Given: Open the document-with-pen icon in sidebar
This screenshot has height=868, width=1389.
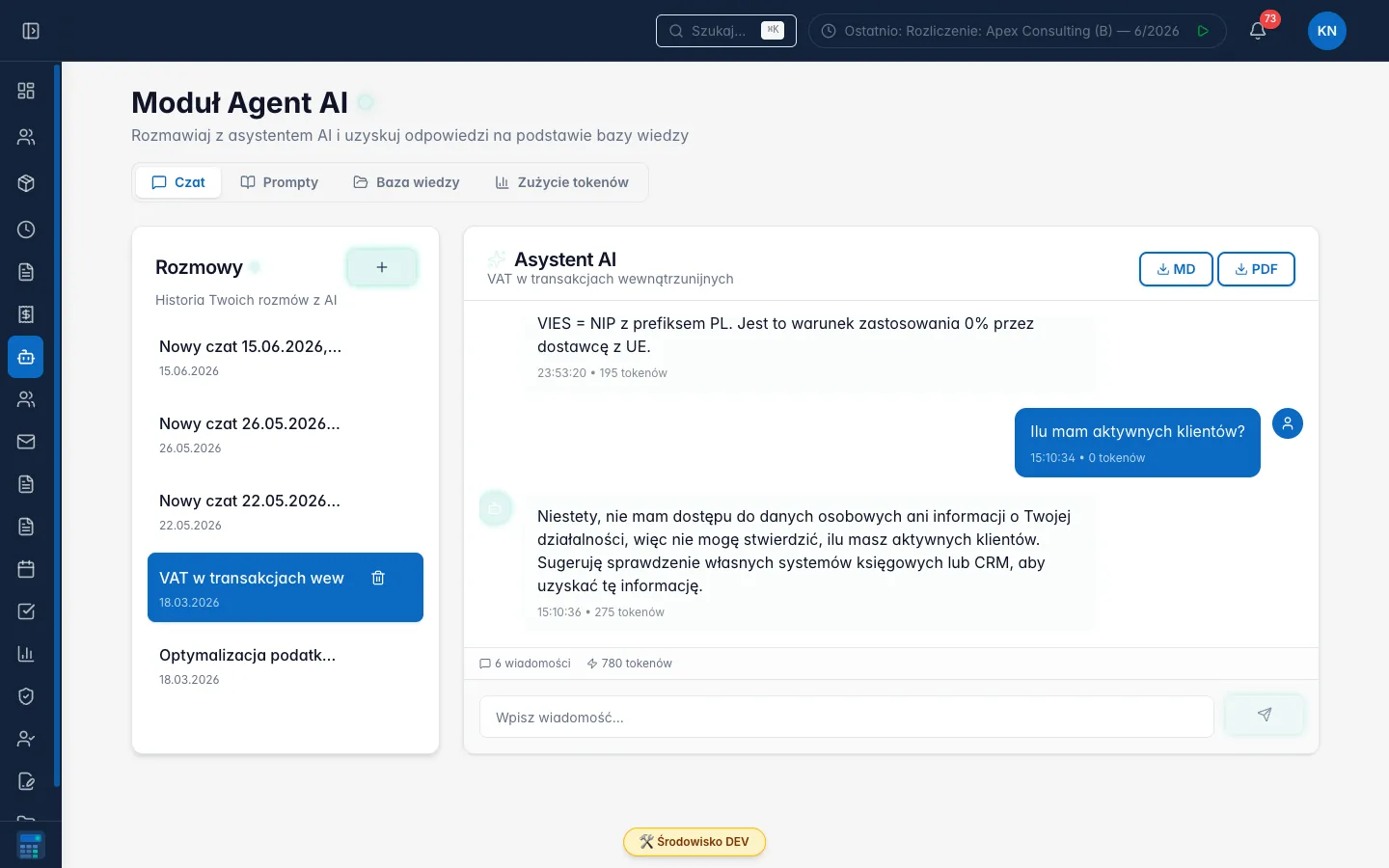Looking at the screenshot, I should tap(26, 781).
